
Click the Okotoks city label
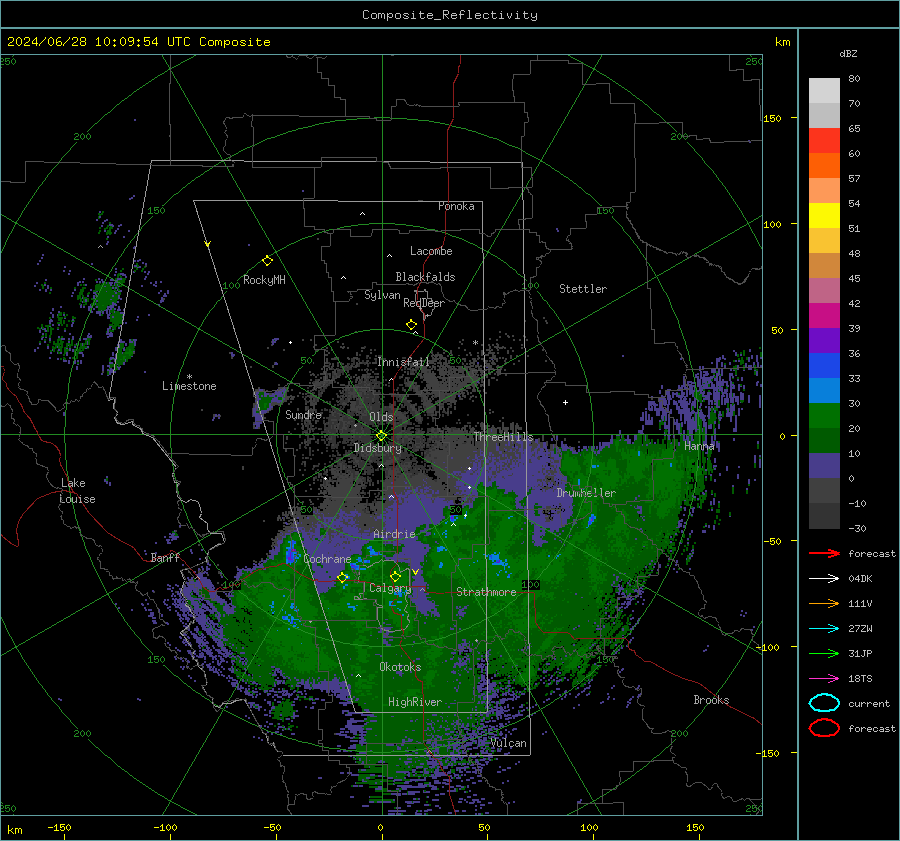[x=400, y=667]
